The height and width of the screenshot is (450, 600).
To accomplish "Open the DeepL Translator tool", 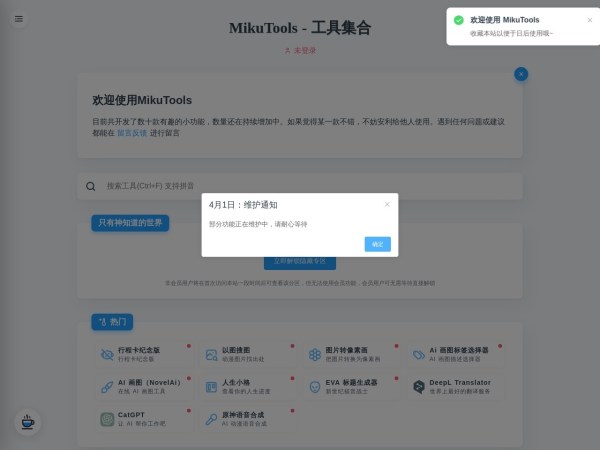I will (455, 386).
